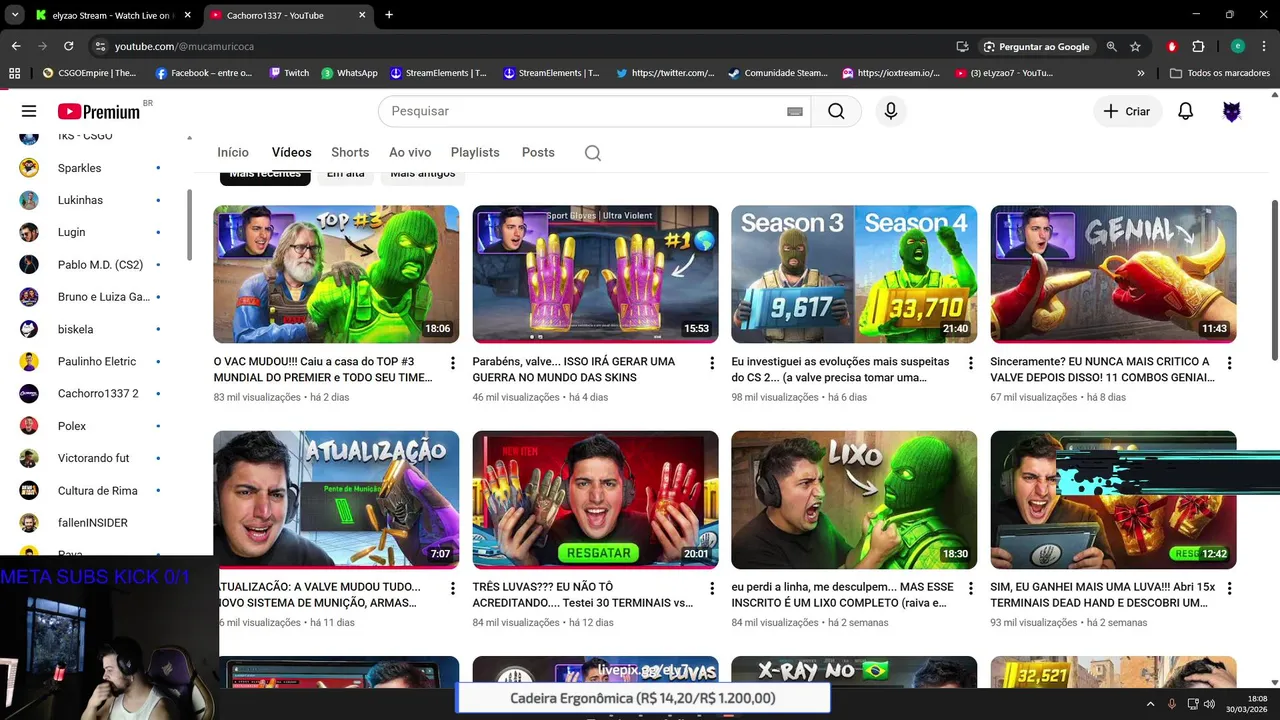Screen dimensions: 1280x720
Task: Reload the page in Chrome
Action: click(68, 46)
